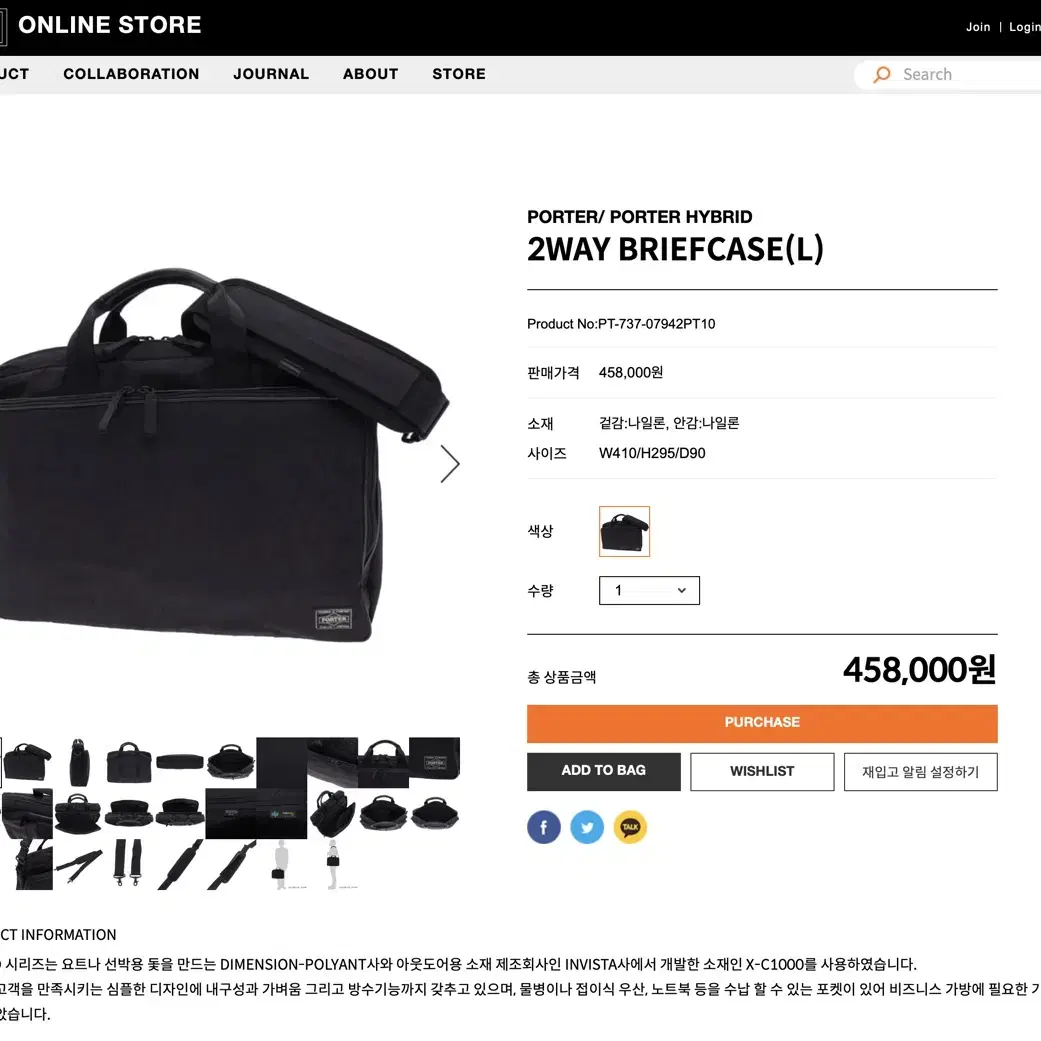Set restock alert with 재입고 알림 설정하기
1041x1041 pixels.
coord(921,771)
